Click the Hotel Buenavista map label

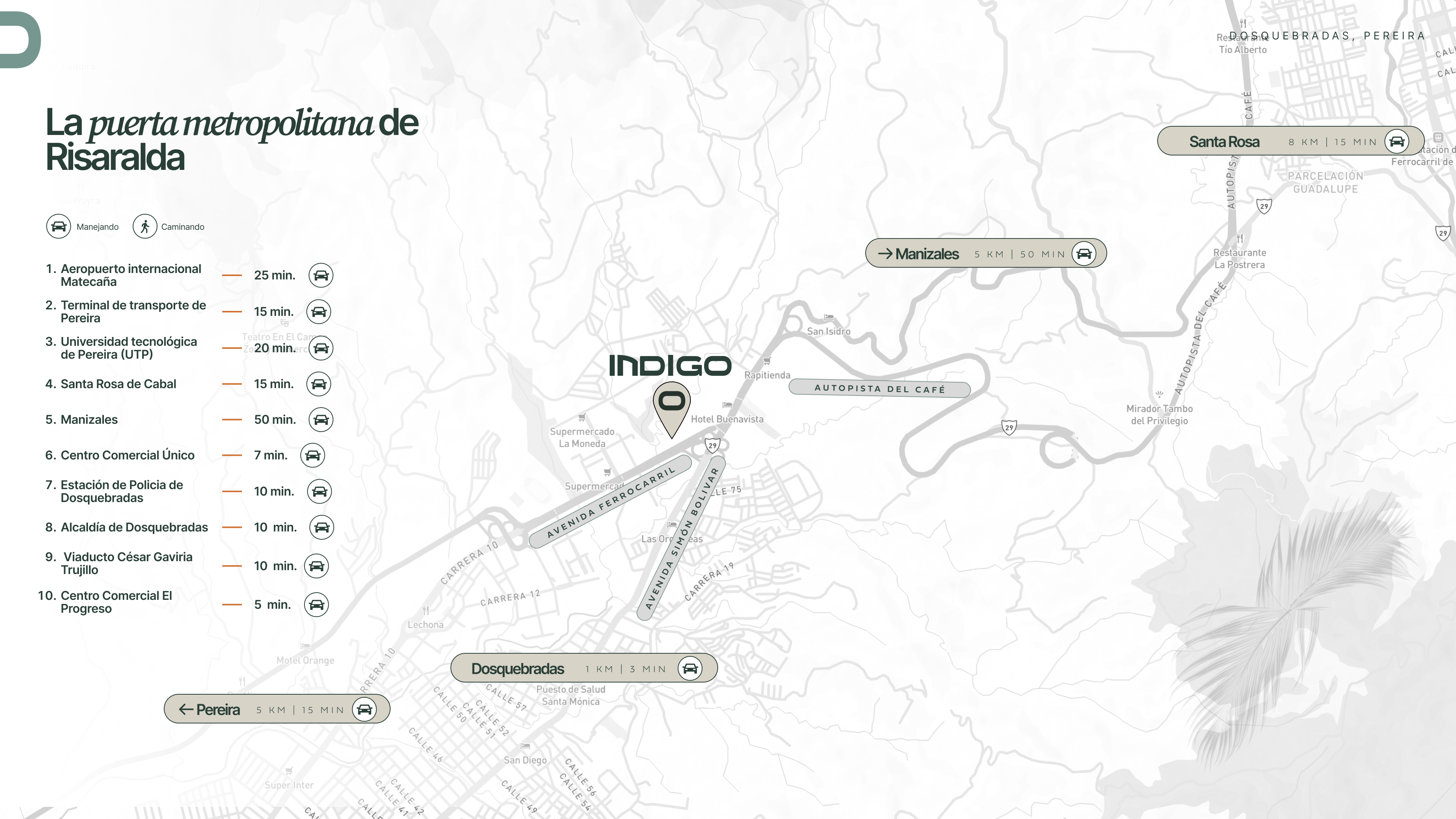(727, 419)
